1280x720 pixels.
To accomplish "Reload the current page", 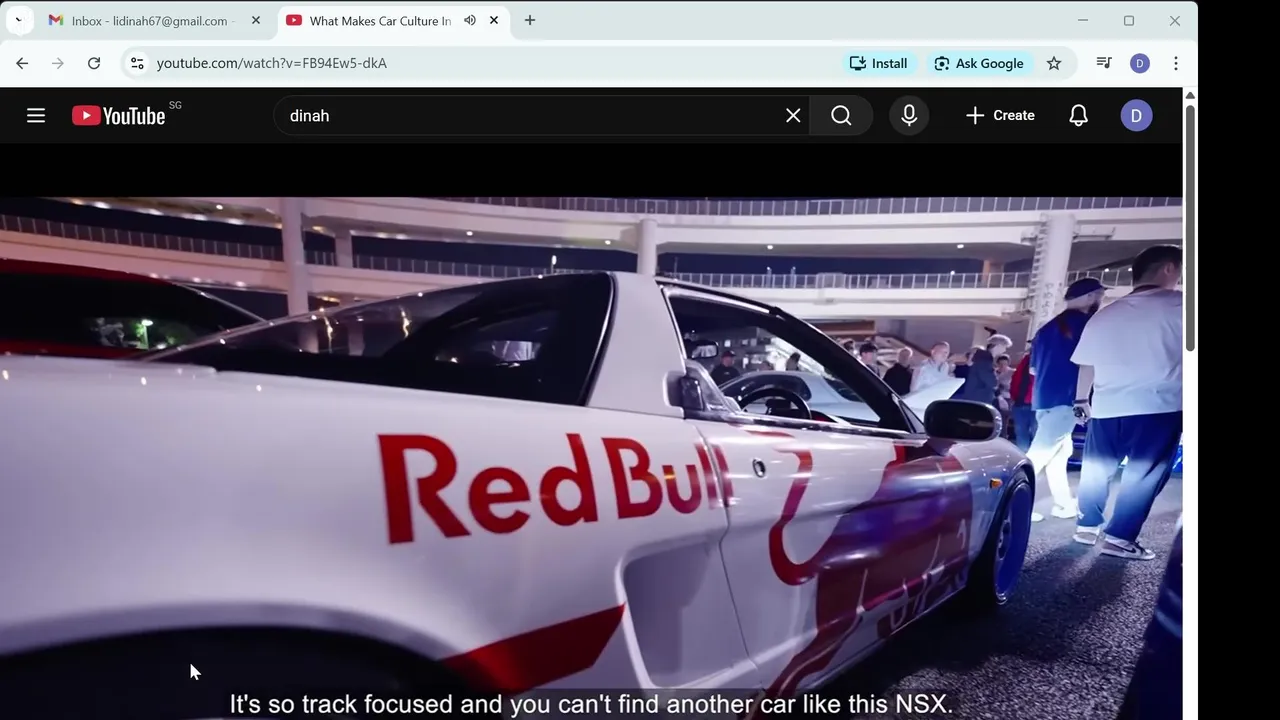I will [x=94, y=63].
